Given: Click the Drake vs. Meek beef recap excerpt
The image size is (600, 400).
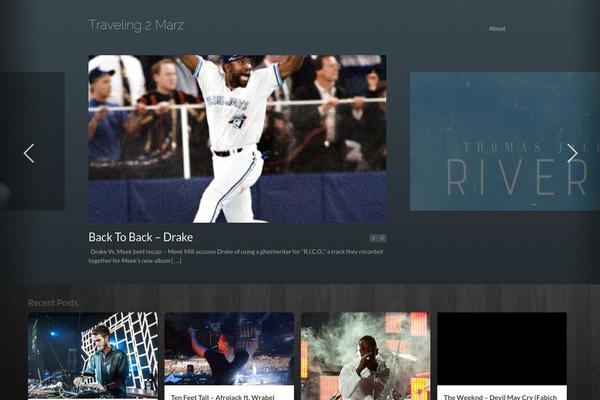Looking at the screenshot, I should tap(236, 256).
